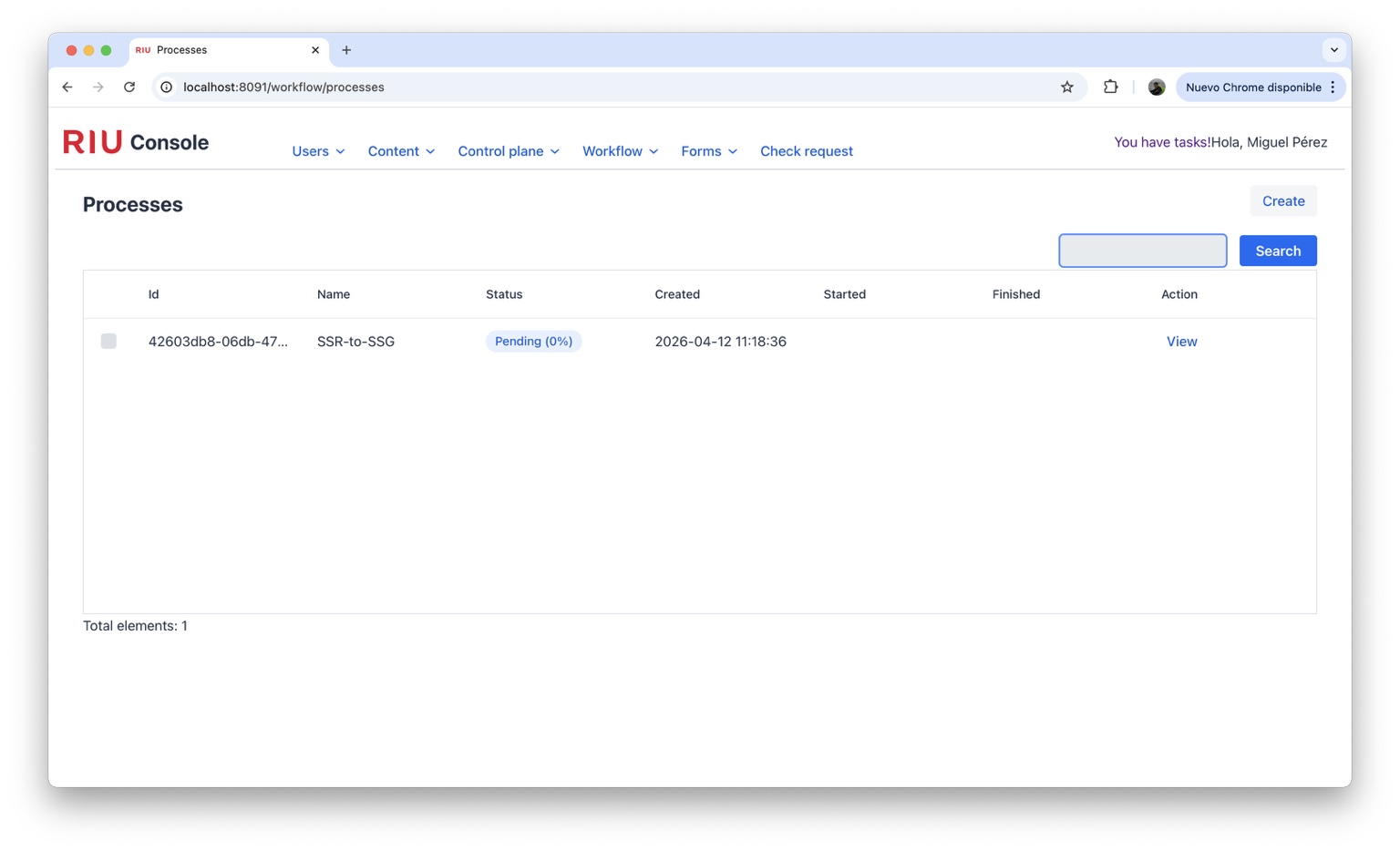Open the Workflow menu
Image resolution: width=1400 pixels, height=851 pixels.
(x=620, y=151)
